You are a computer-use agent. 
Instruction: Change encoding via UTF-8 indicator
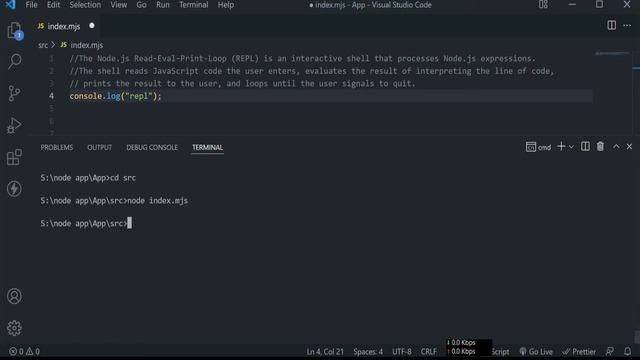(x=402, y=351)
